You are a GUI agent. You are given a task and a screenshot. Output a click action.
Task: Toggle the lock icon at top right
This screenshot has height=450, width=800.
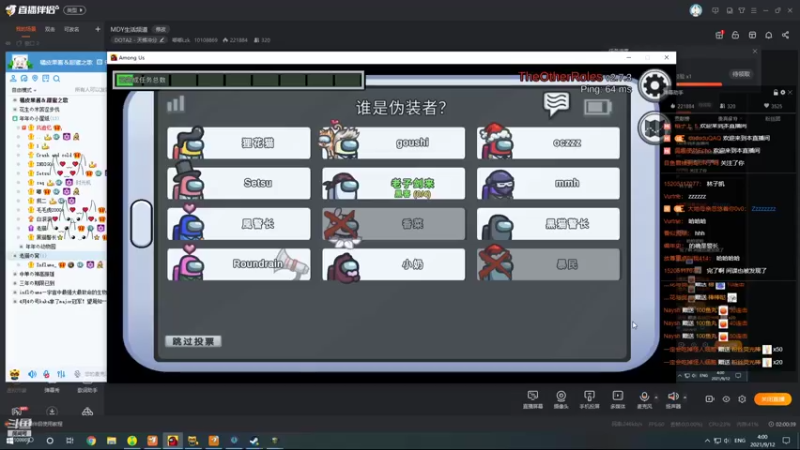point(735,35)
